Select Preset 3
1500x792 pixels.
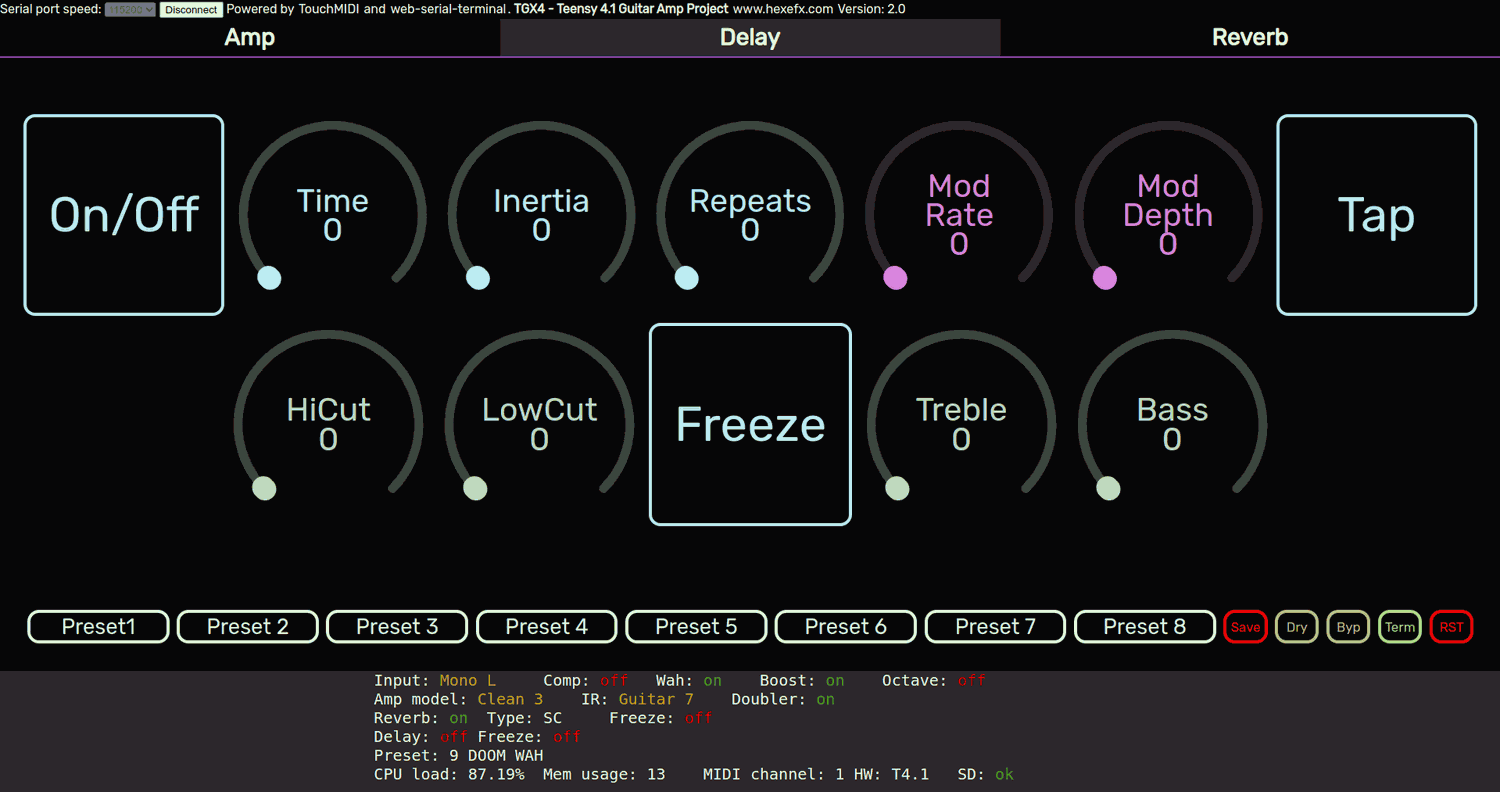[x=397, y=627]
